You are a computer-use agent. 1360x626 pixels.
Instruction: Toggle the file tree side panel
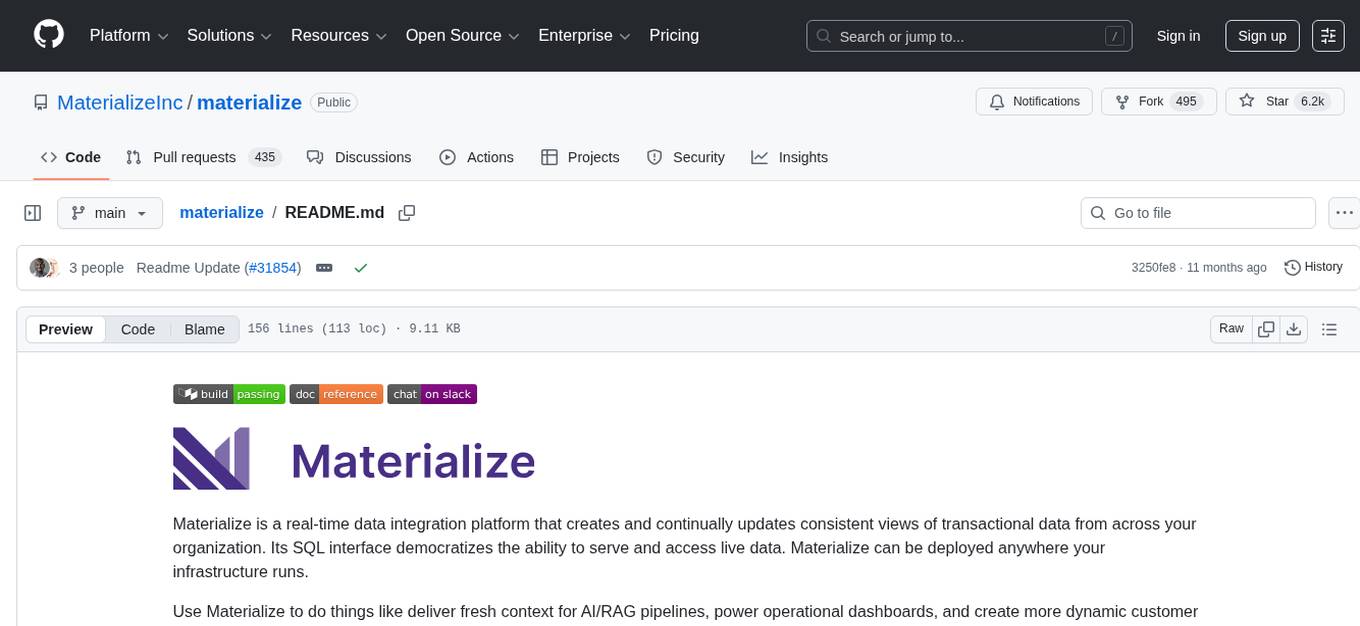tap(32, 212)
